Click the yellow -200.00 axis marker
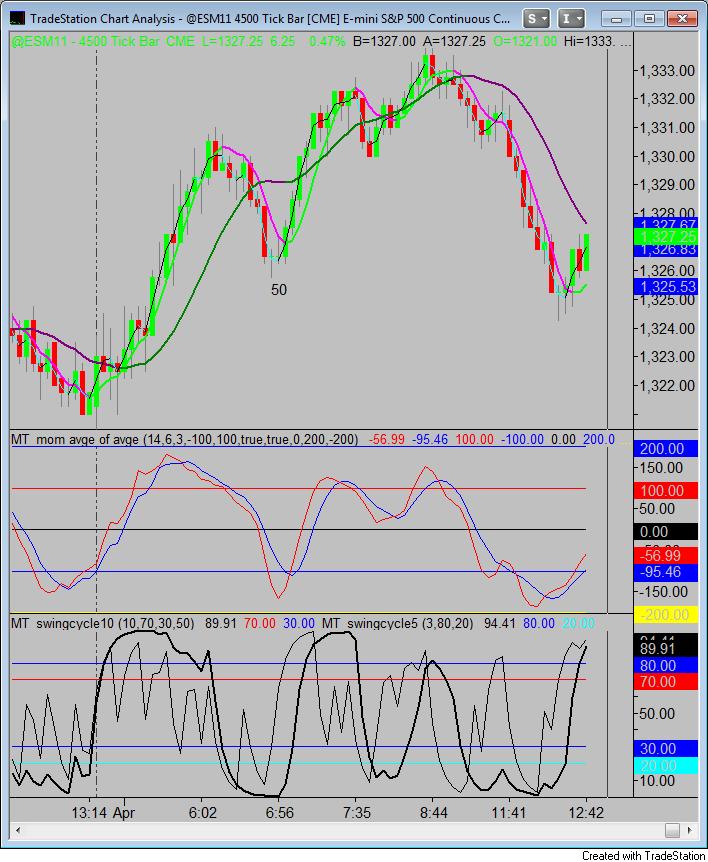The width and height of the screenshot is (708, 862). (x=666, y=615)
